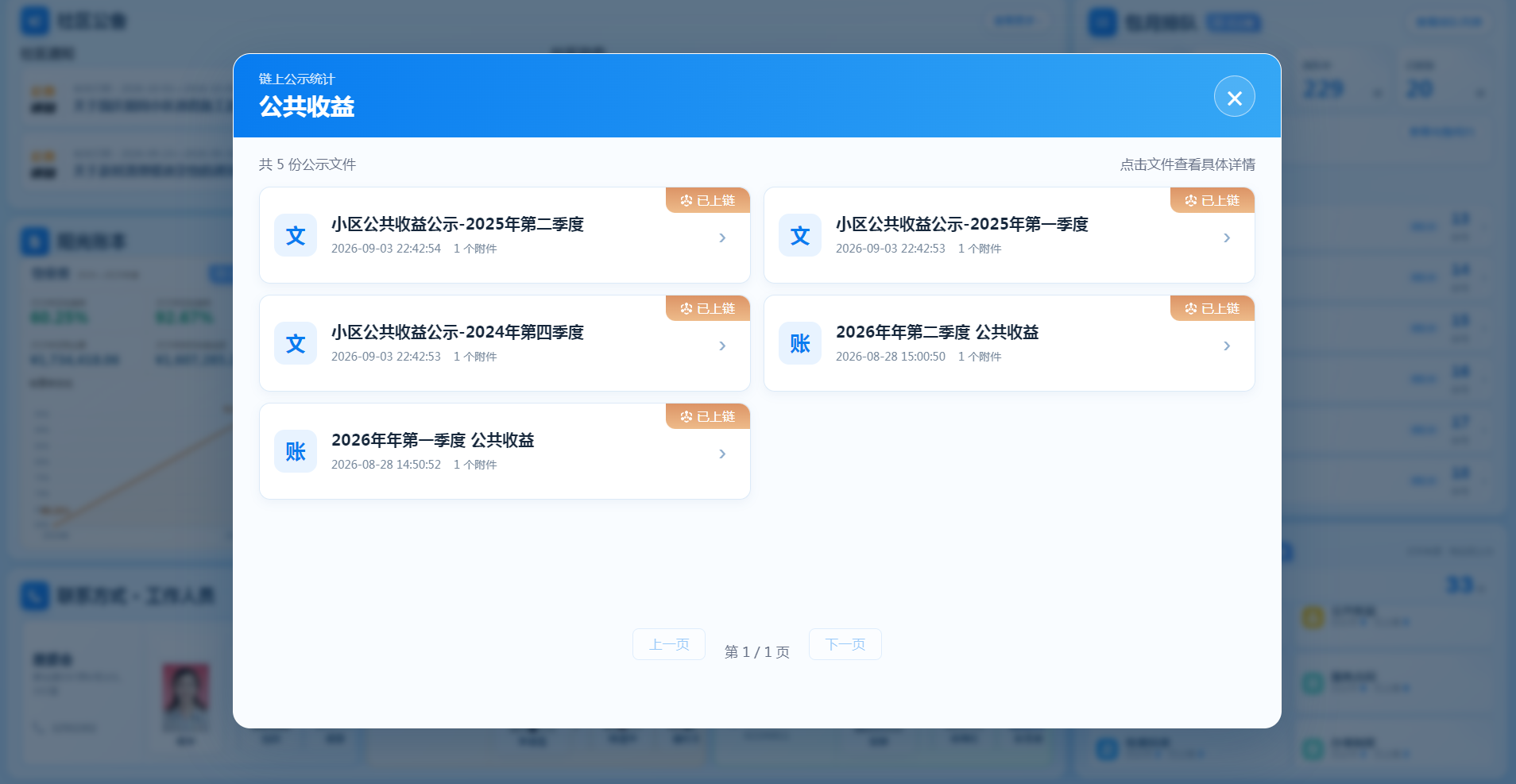Click the 共 5 份公示文件 count text
The width and height of the screenshot is (1516, 784).
[x=307, y=164]
